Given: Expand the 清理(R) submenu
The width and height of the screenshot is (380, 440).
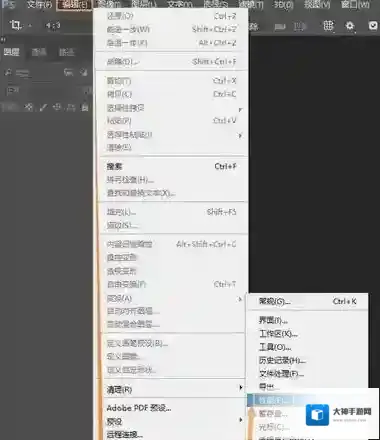Looking at the screenshot, I should [x=172, y=389].
